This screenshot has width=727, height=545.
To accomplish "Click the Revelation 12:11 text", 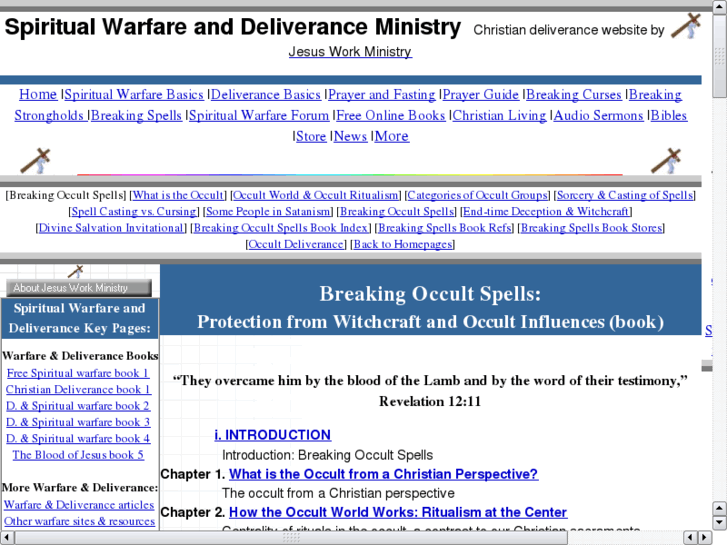I will coord(430,401).
